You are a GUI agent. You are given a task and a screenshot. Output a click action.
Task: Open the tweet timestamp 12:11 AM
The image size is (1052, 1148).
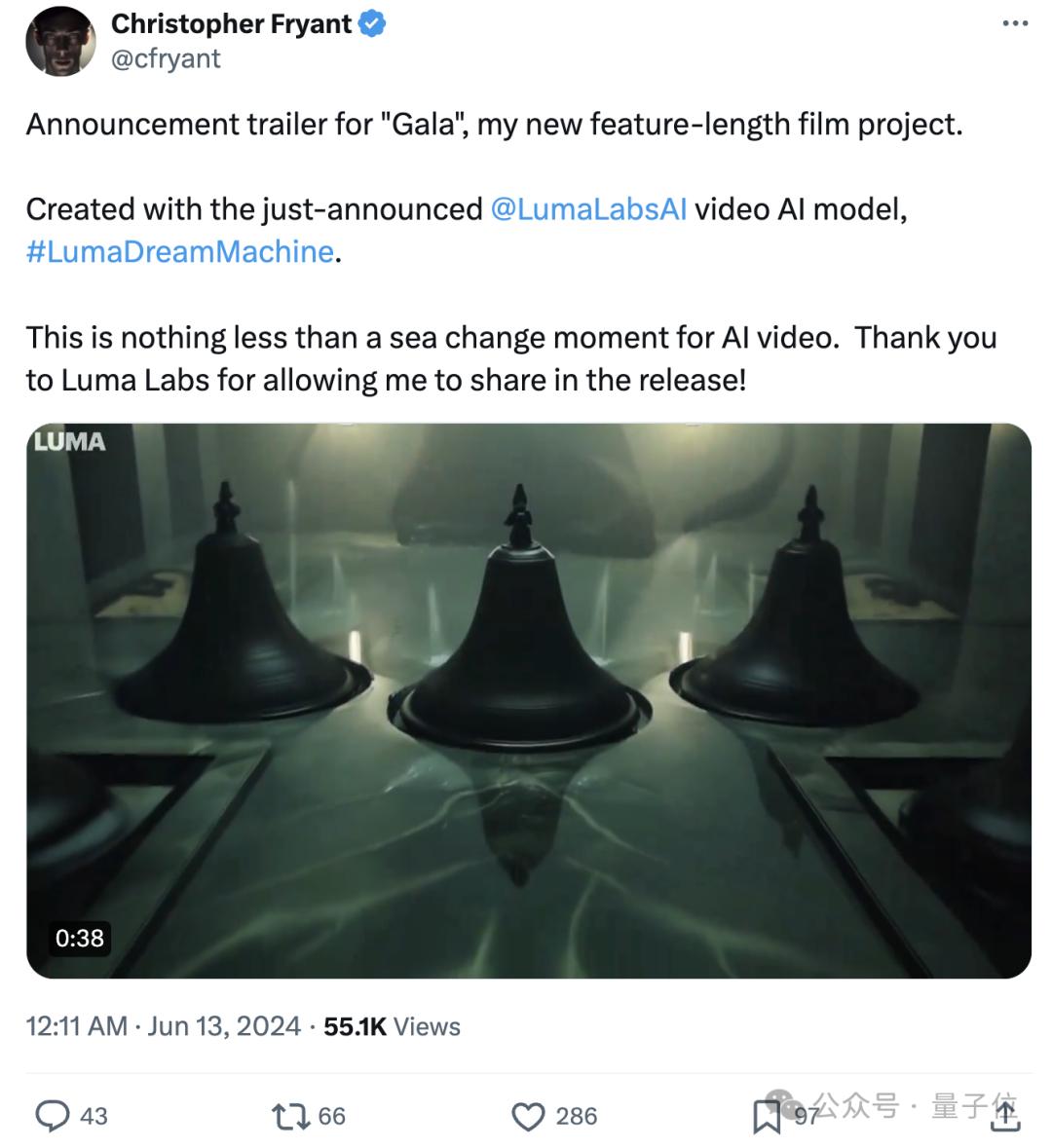point(76,1026)
